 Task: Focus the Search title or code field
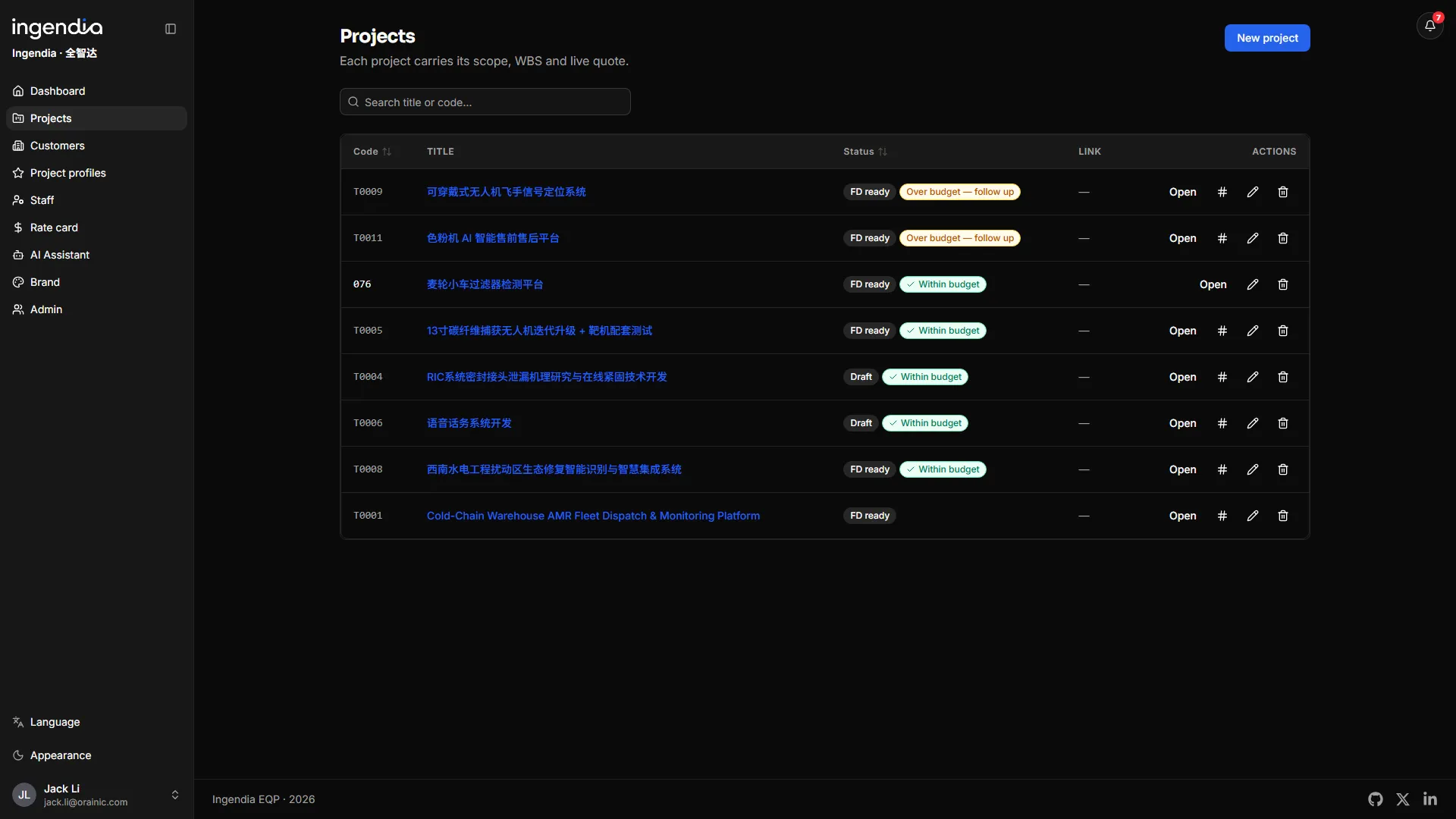click(x=485, y=102)
